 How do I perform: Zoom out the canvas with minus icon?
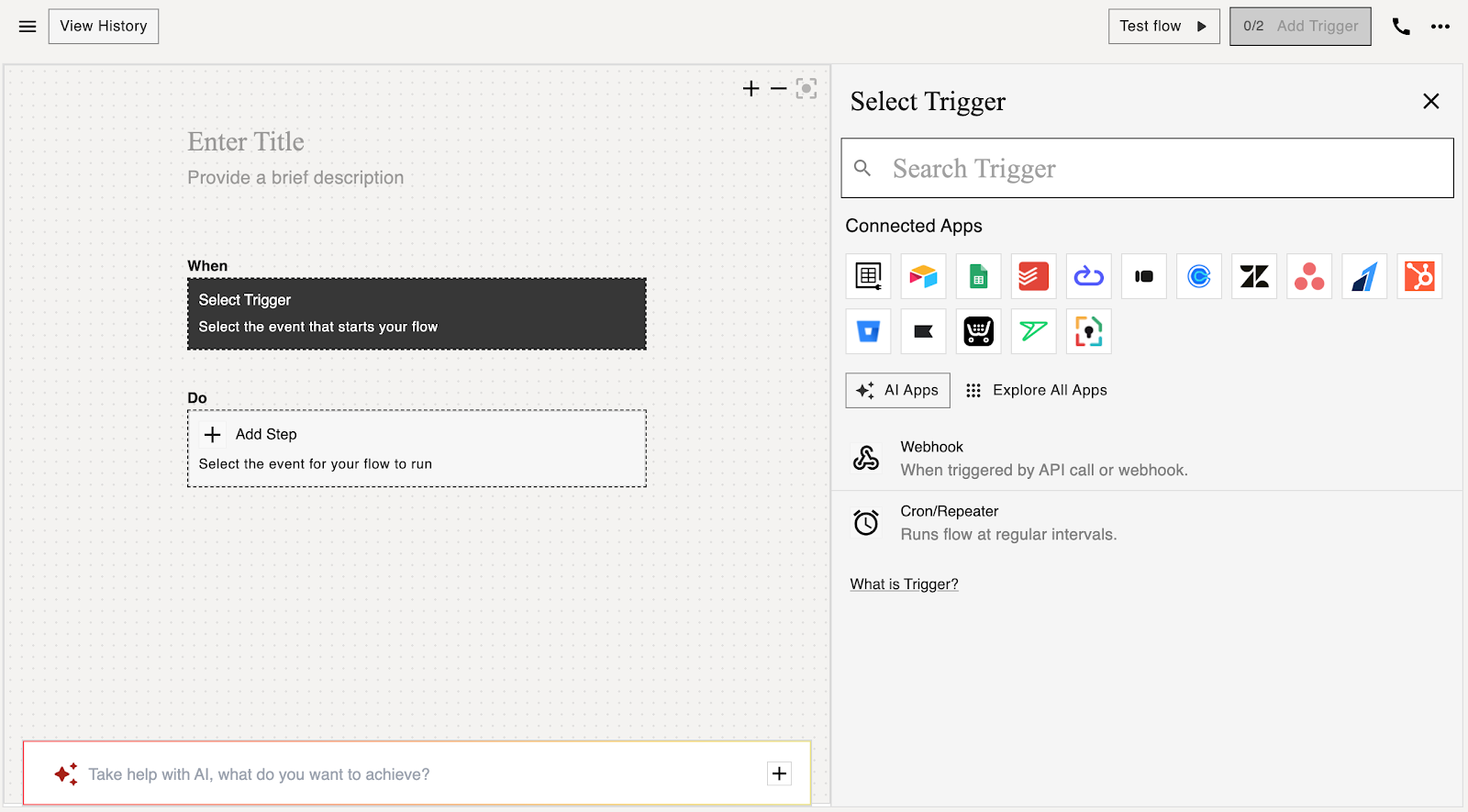(x=779, y=88)
